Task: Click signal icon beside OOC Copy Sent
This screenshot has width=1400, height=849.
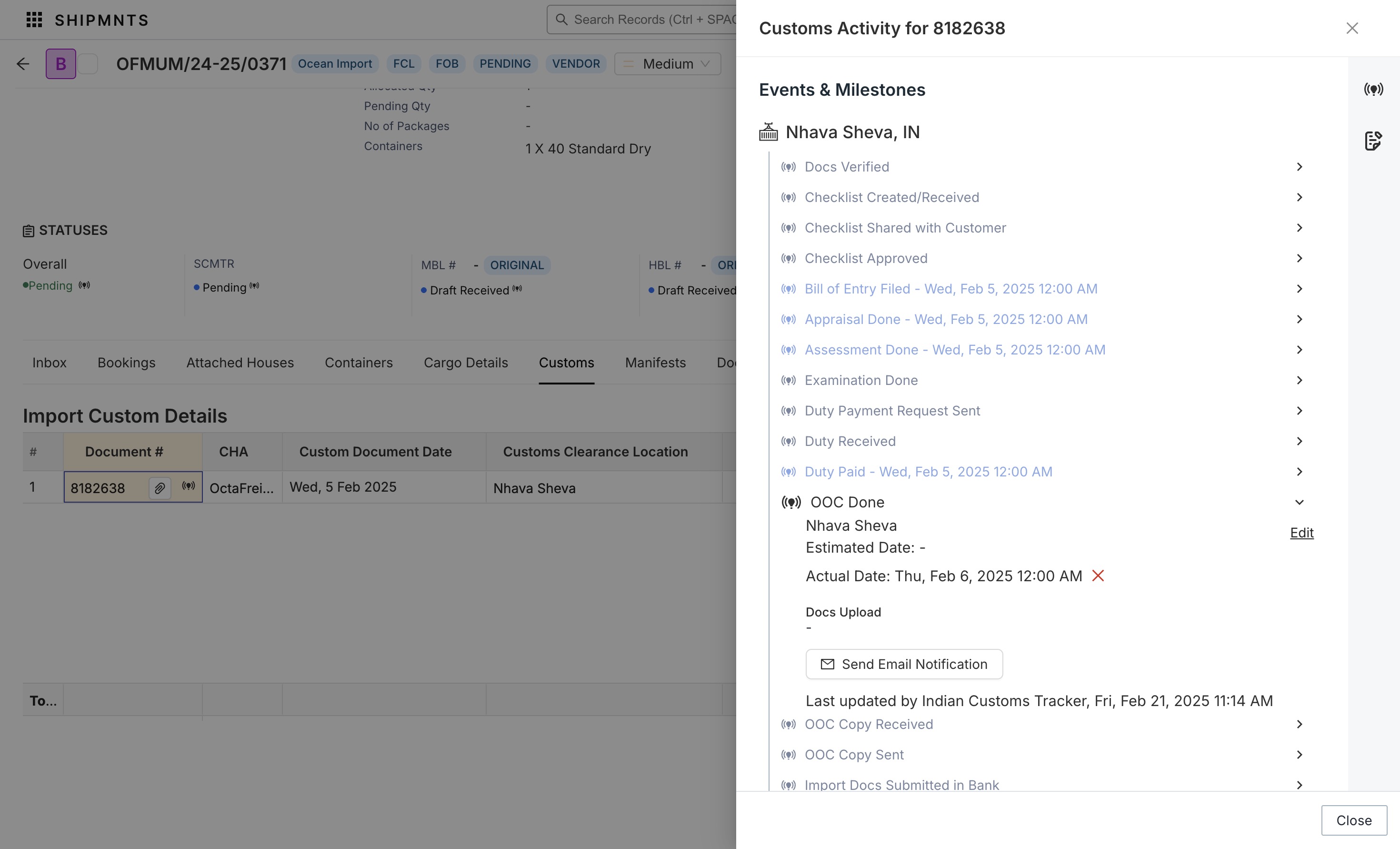Action: coord(788,755)
